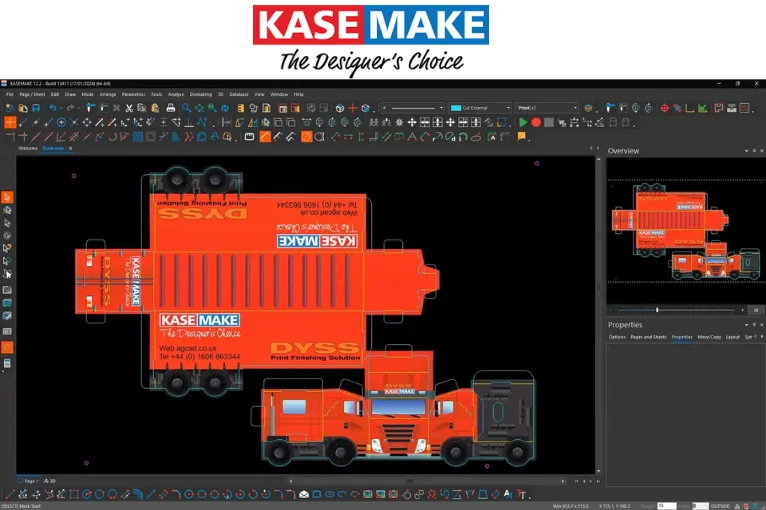Click the Undo arrow icon

click(x=53, y=108)
